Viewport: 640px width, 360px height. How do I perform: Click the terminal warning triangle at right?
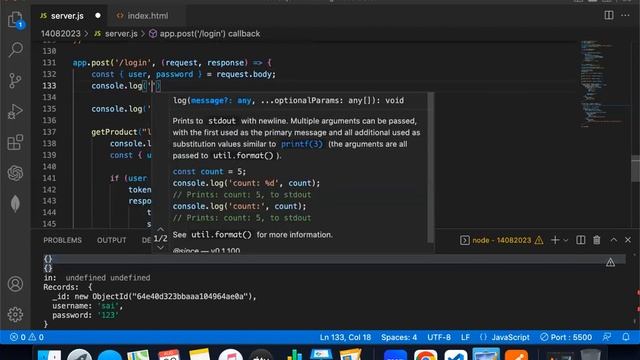610,262
